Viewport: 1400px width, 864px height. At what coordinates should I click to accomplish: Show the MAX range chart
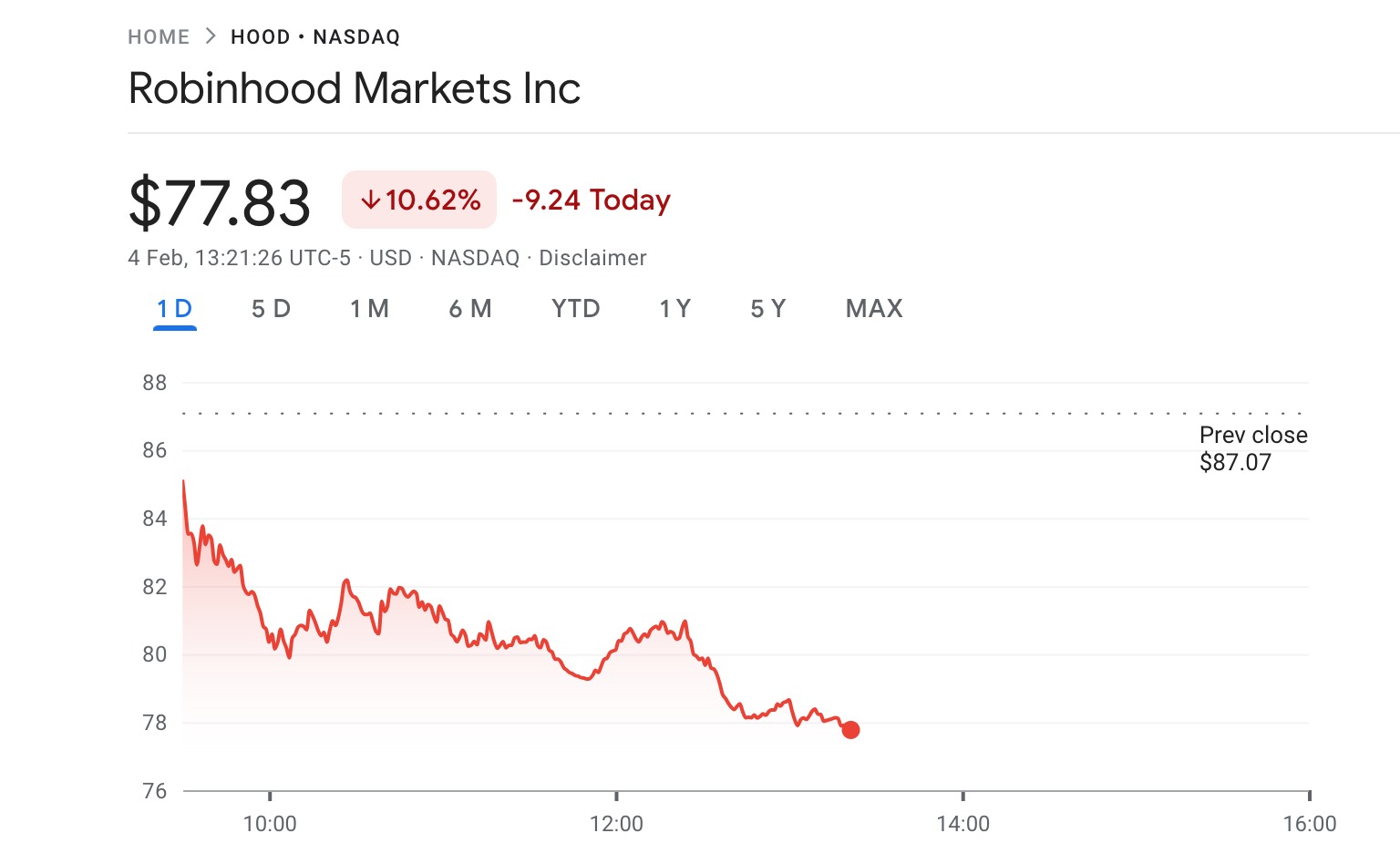(x=874, y=309)
